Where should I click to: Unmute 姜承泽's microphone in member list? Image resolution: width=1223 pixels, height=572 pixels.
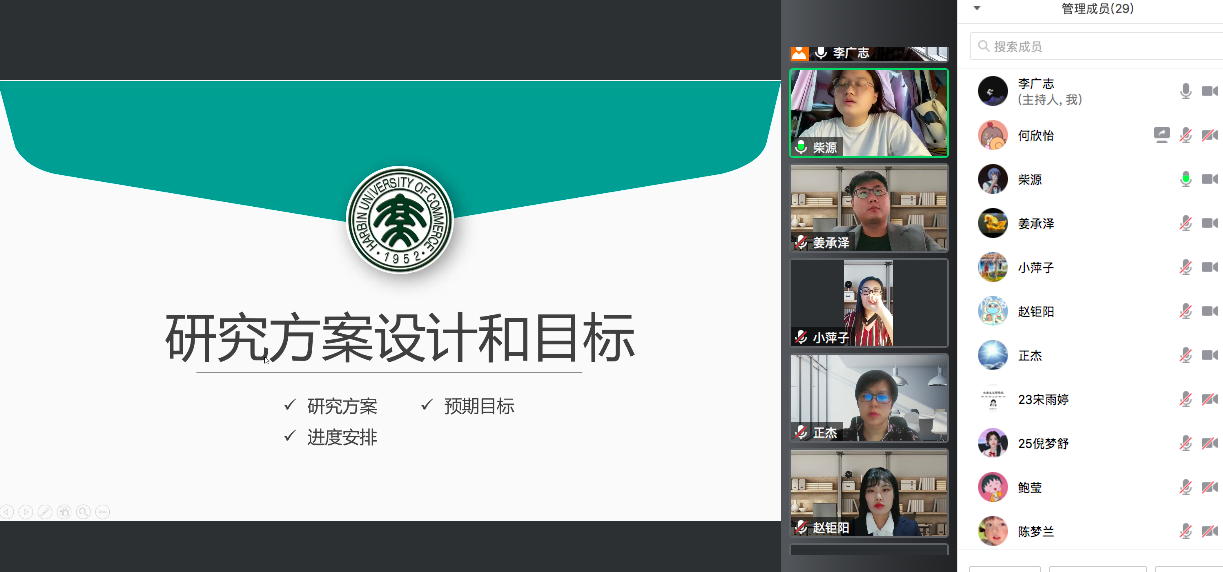[1185, 223]
